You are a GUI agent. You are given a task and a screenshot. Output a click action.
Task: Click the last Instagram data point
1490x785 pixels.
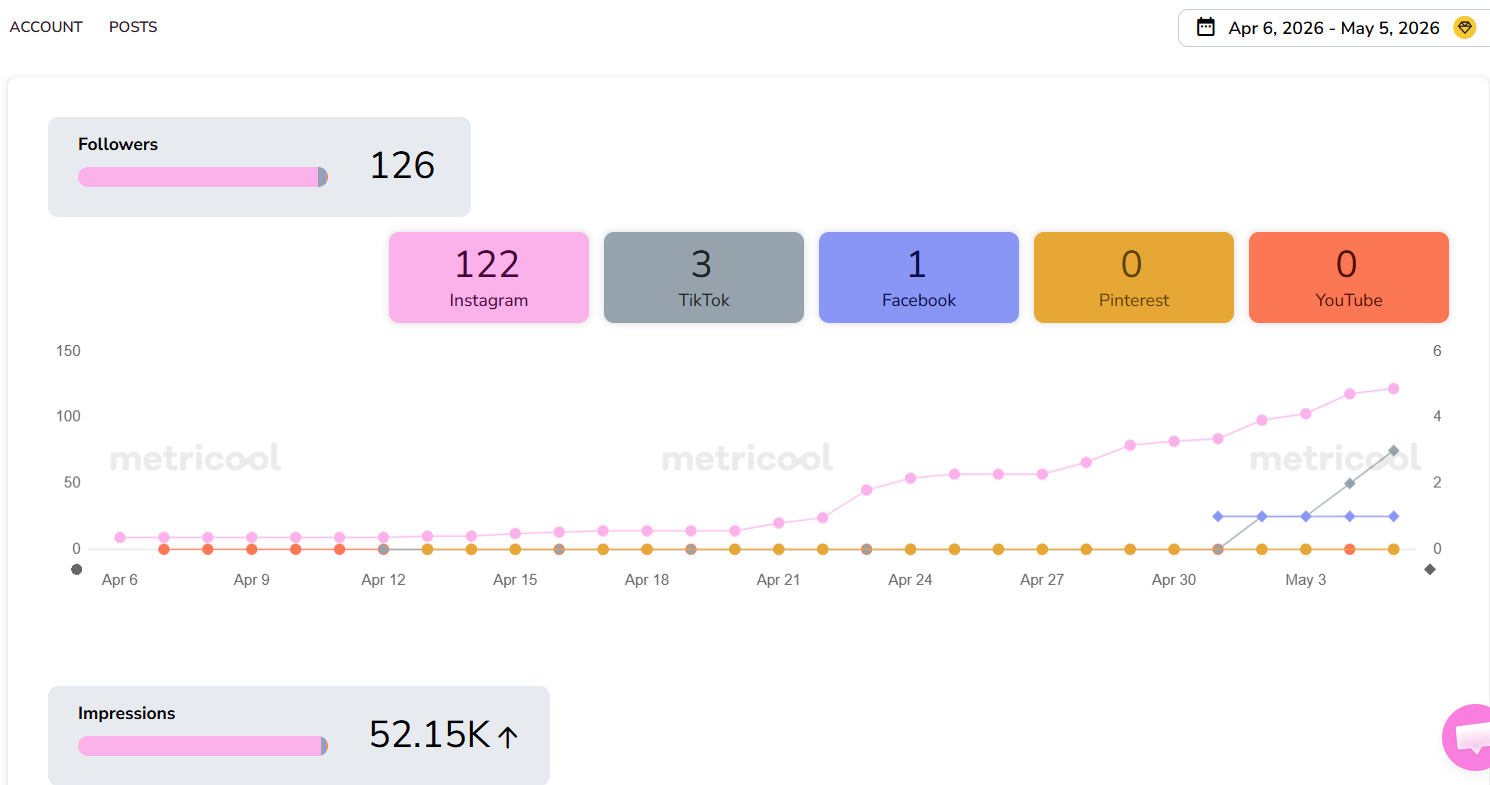click(1394, 388)
